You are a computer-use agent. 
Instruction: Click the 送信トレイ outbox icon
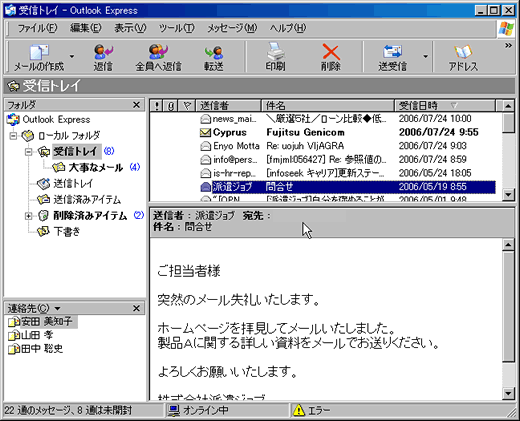coord(44,184)
